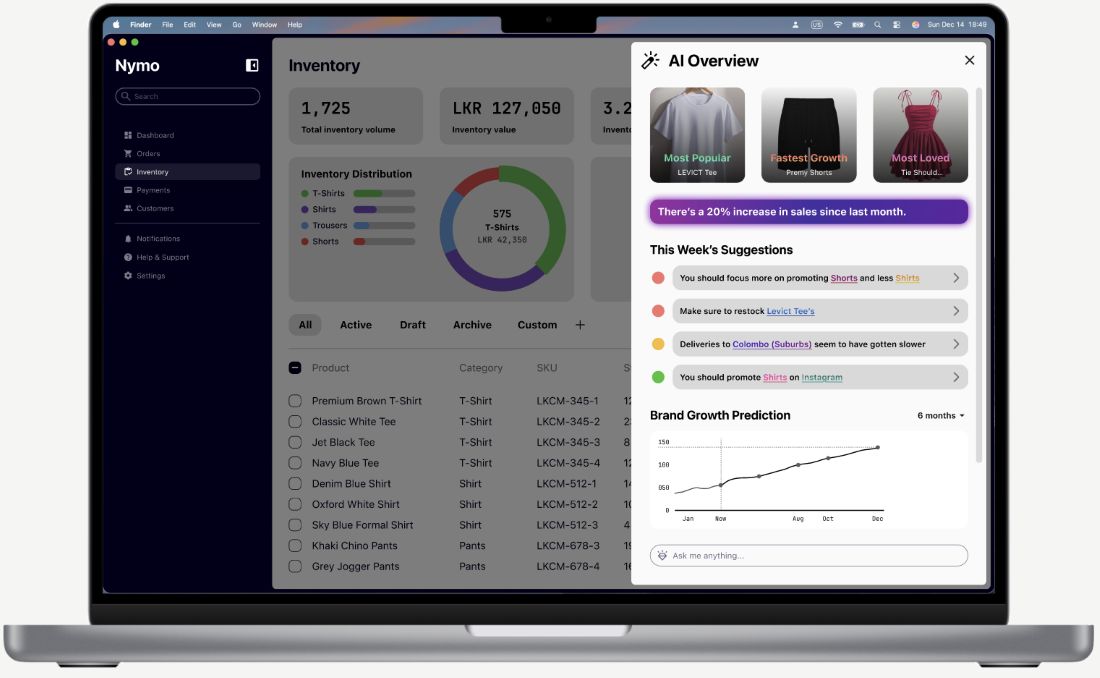Add a new filter tab with plus button
Screen dimensions: 1100x678
coord(580,325)
